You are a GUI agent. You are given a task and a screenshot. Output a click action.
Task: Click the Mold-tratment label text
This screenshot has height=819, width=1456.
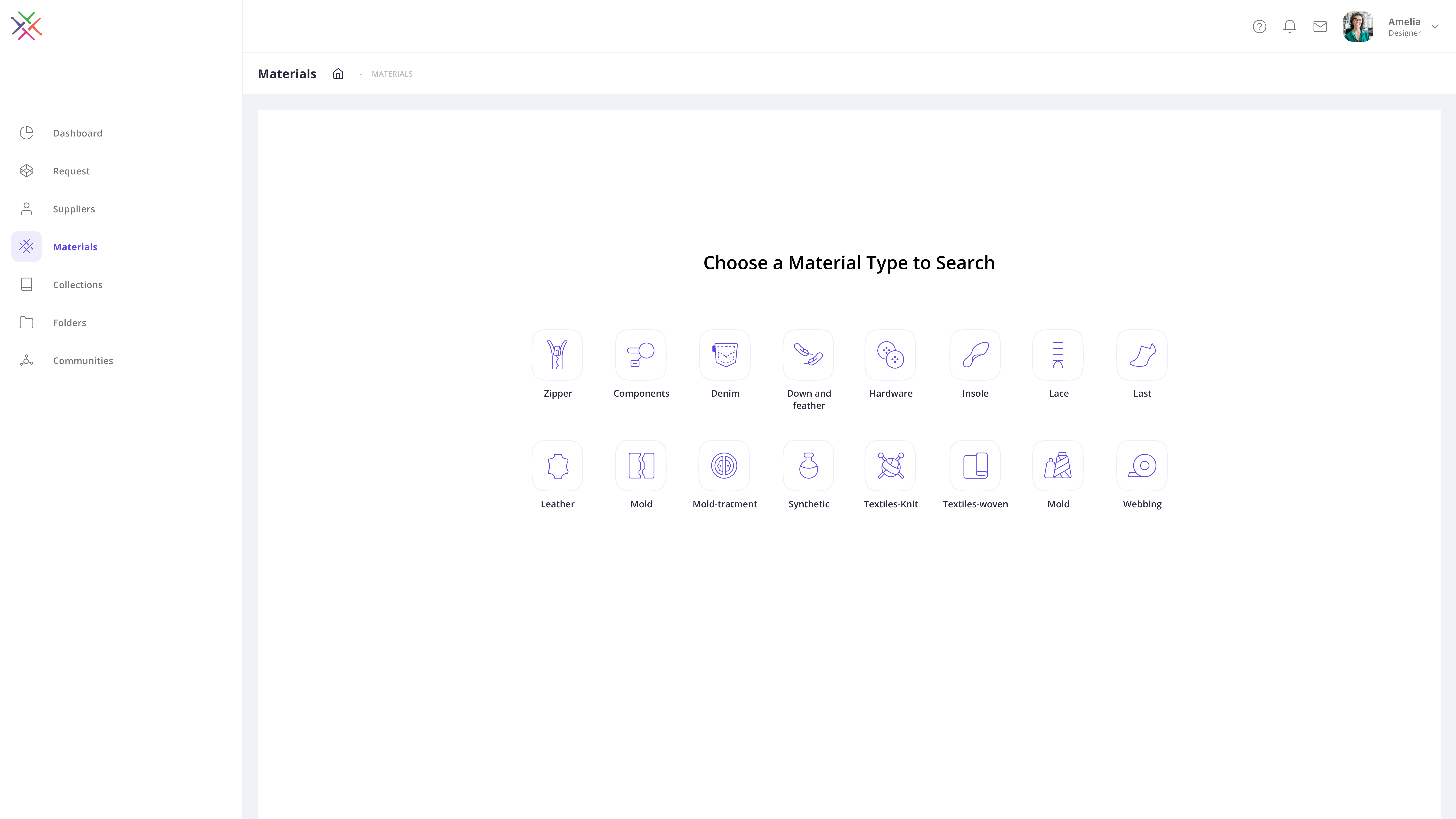725,504
